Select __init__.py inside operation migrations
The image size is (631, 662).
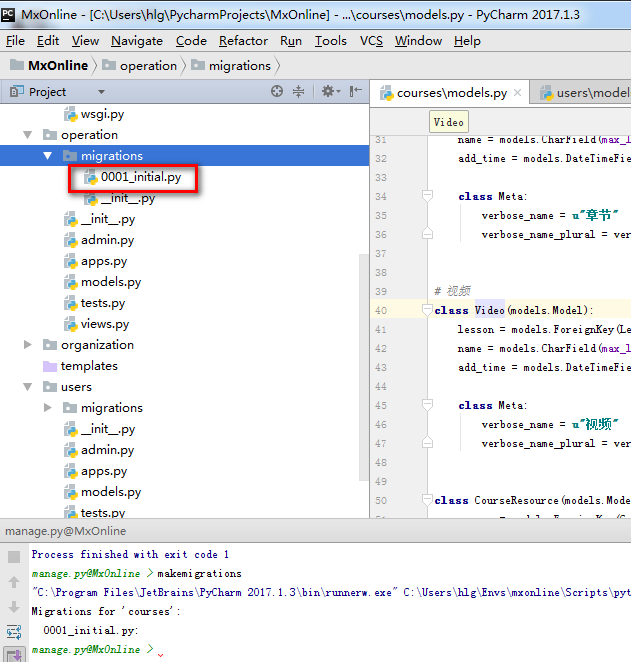(128, 198)
